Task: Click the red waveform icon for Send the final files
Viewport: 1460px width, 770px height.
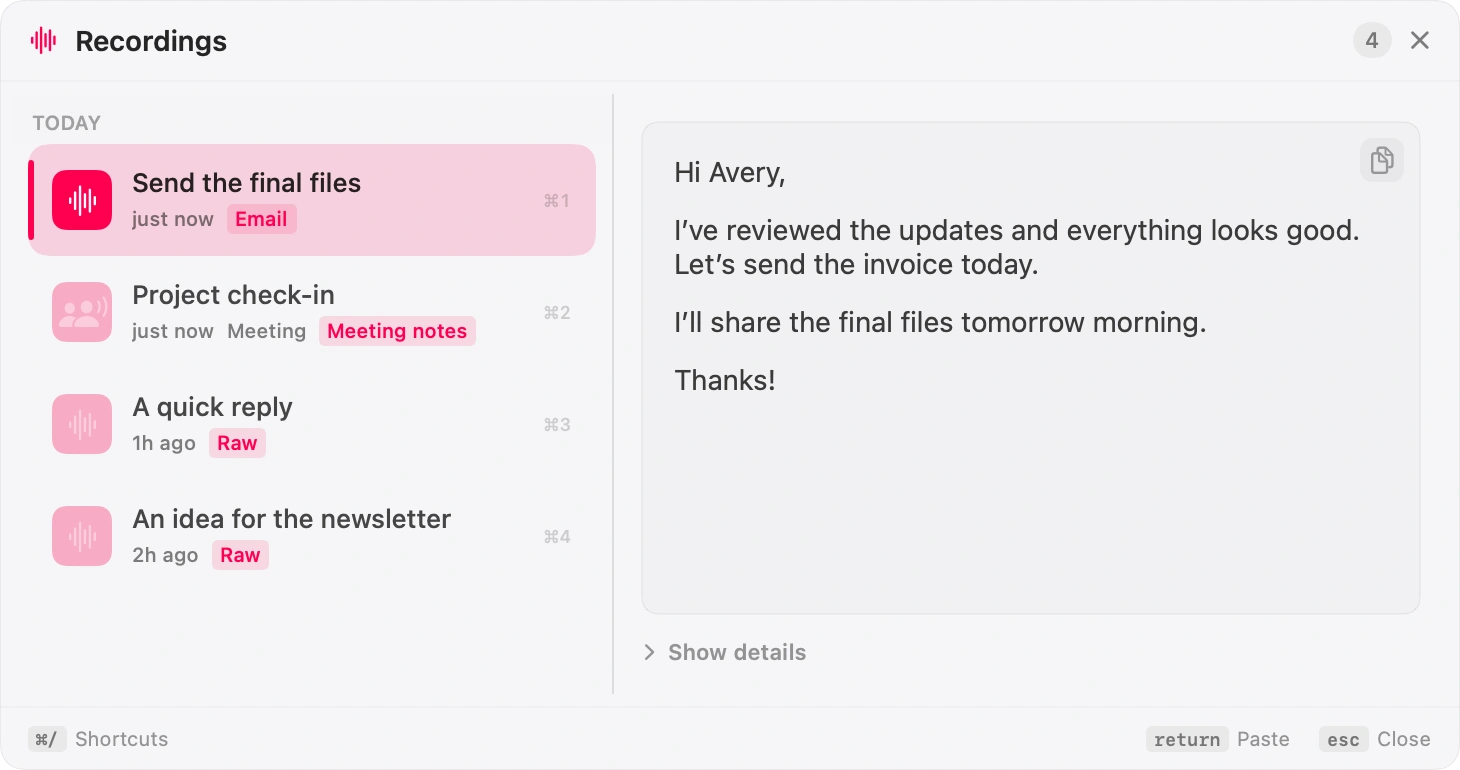Action: tap(82, 200)
